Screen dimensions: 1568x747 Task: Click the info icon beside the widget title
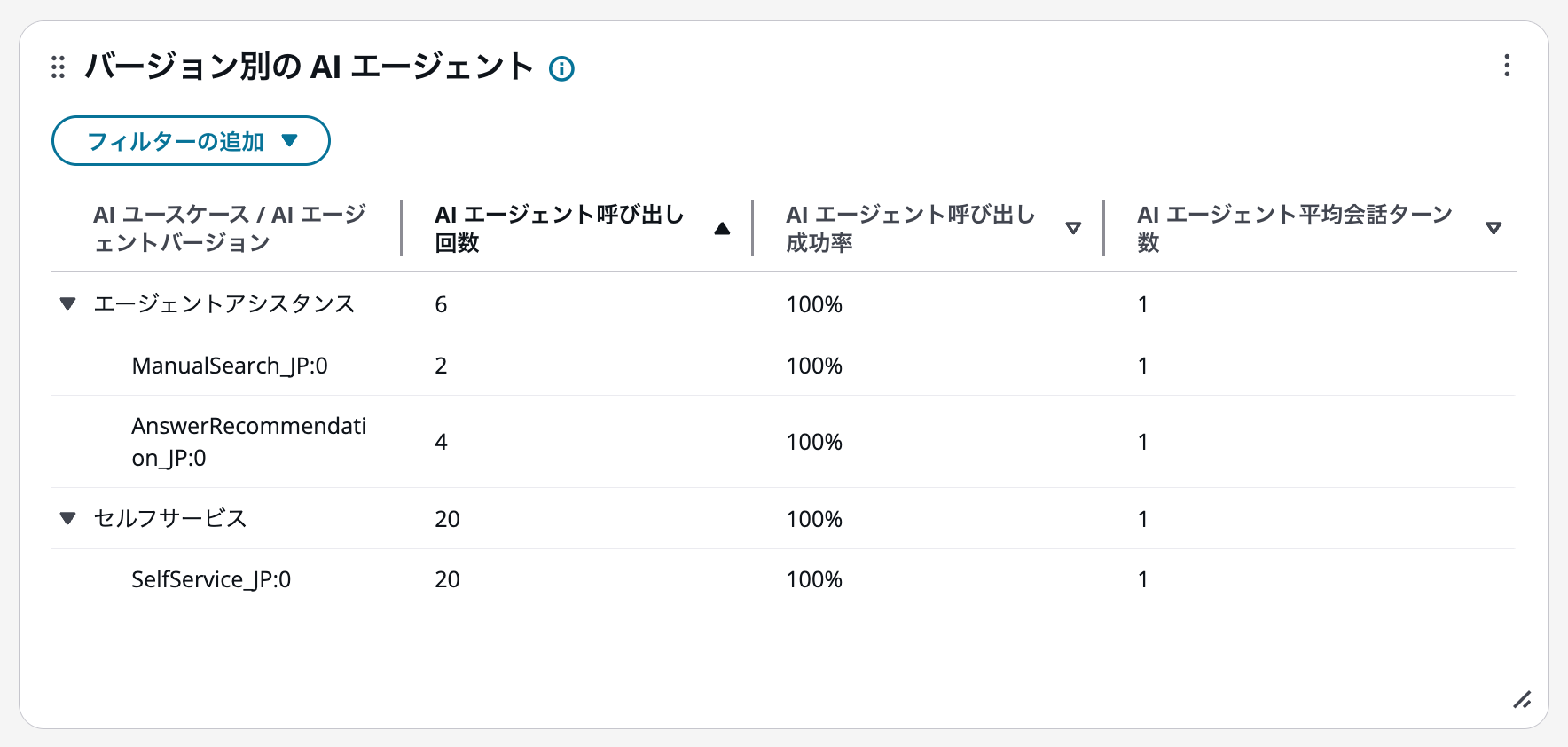[561, 67]
